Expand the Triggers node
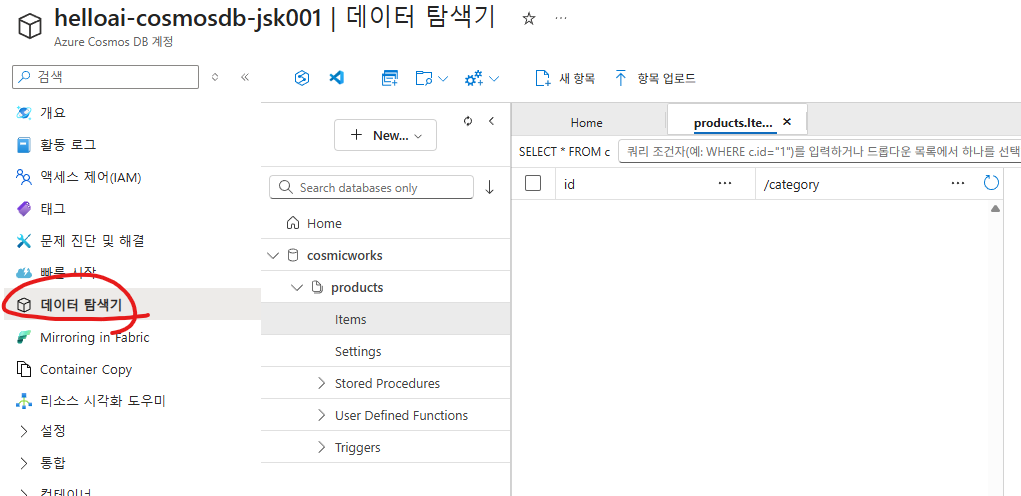This screenshot has height=496, width=1021. [320, 447]
